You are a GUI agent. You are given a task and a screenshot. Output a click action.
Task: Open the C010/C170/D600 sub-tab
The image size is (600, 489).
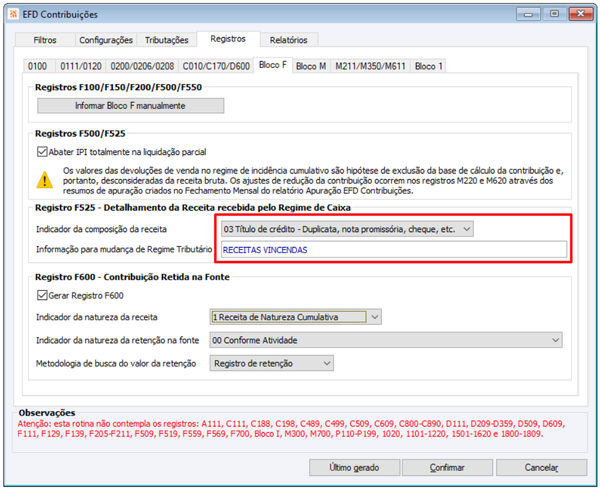216,66
